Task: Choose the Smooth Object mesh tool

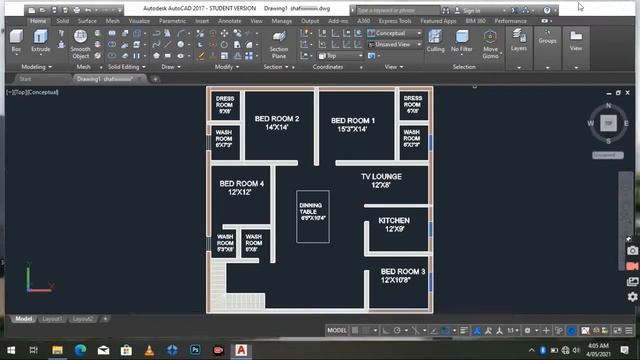Action: [80, 44]
